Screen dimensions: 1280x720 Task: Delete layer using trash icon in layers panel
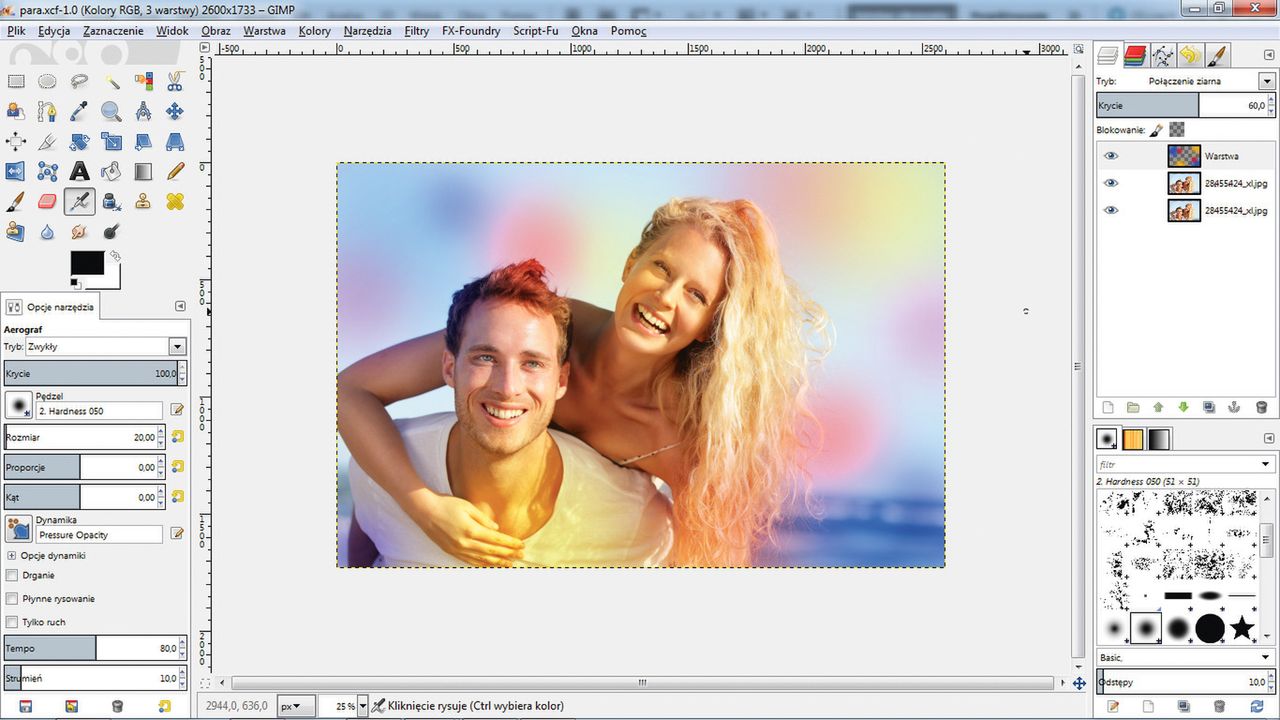[x=1261, y=407]
